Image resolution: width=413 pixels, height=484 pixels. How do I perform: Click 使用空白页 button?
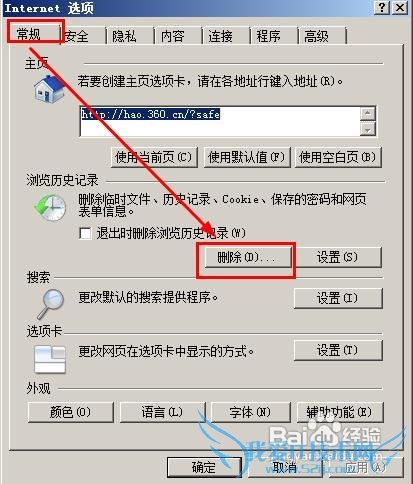click(338, 157)
